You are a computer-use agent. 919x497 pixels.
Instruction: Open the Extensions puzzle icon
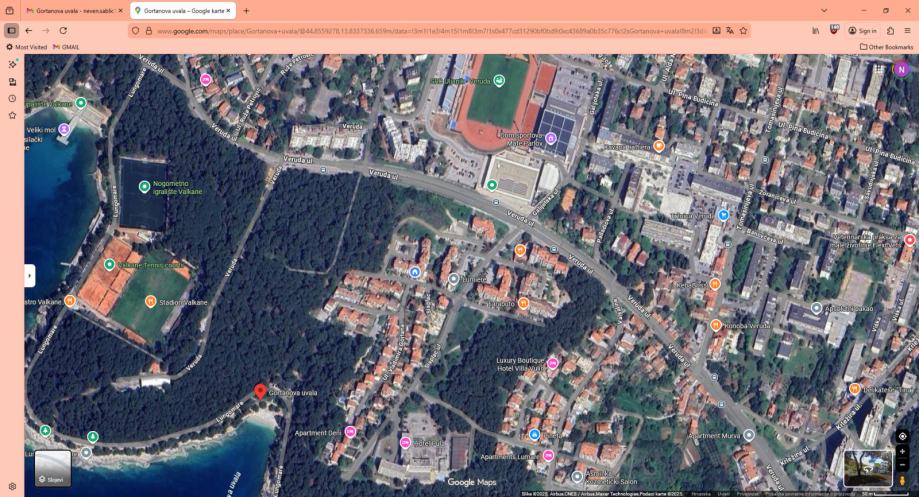tap(890, 30)
